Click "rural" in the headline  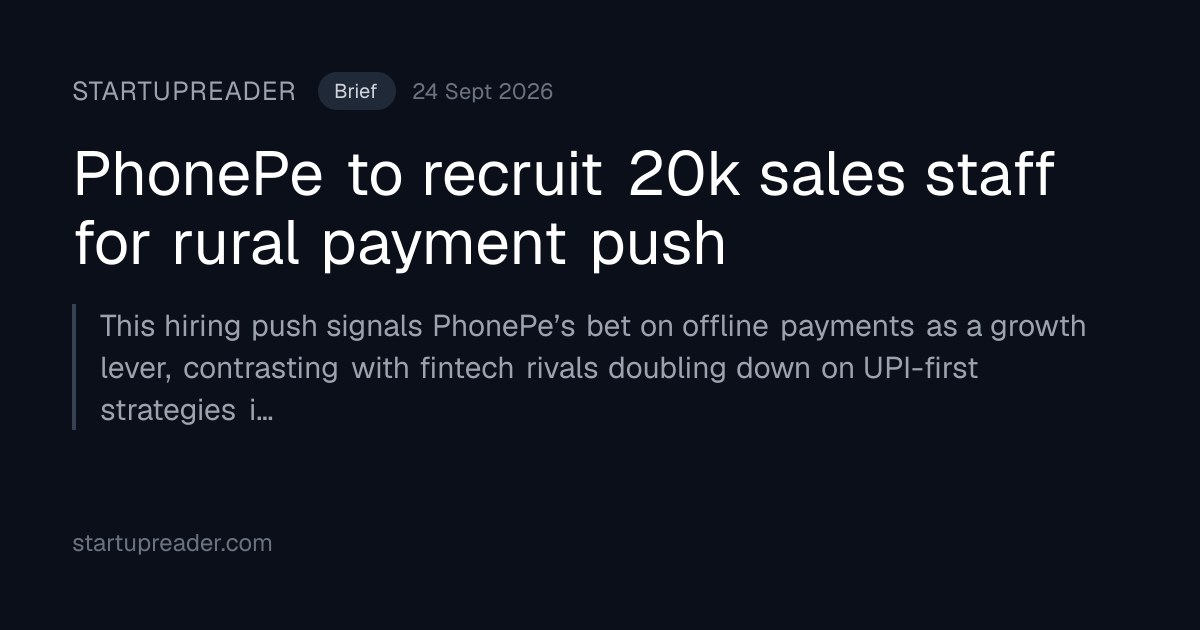pyautogui.click(x=236, y=243)
